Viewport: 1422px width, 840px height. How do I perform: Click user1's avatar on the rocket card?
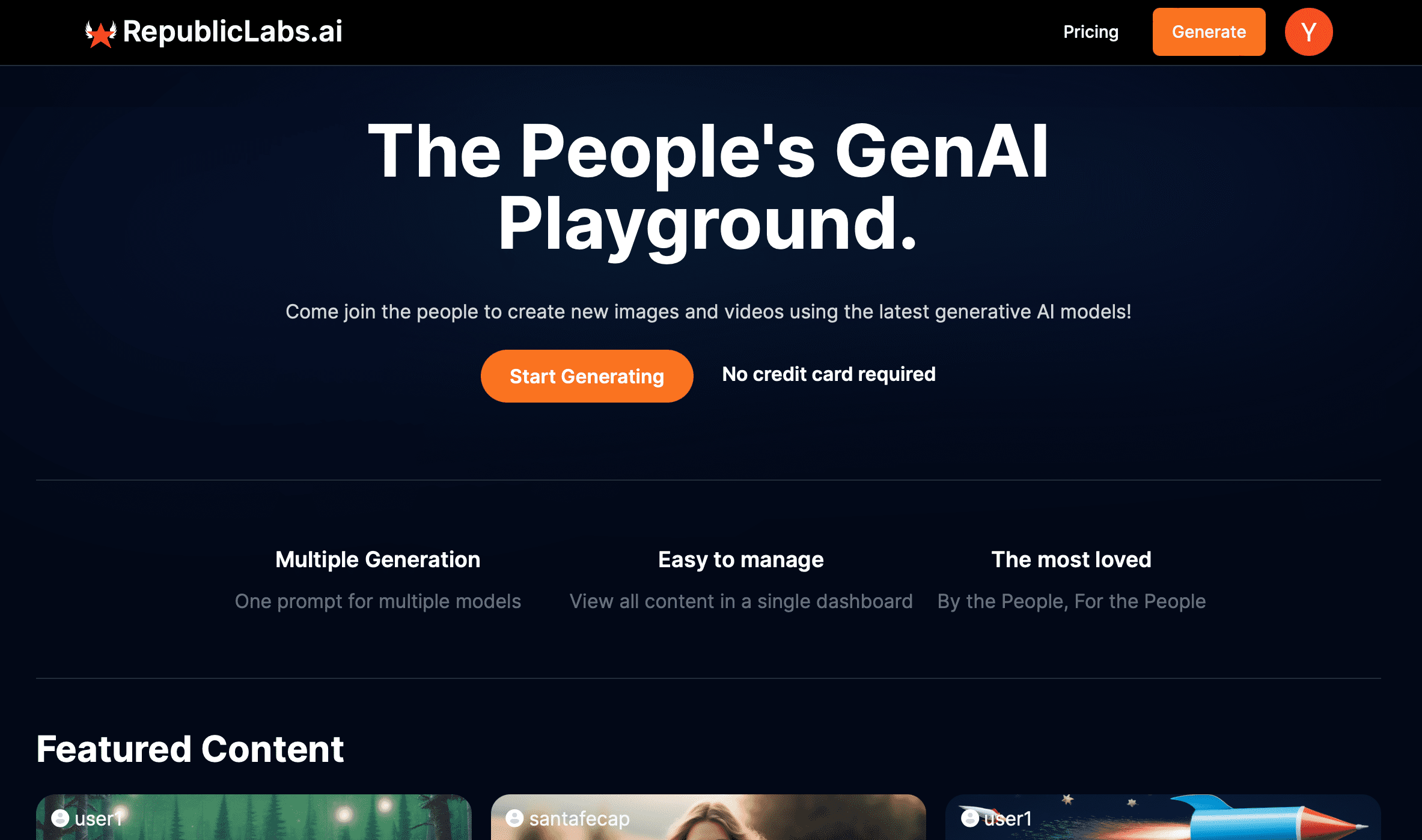(969, 818)
